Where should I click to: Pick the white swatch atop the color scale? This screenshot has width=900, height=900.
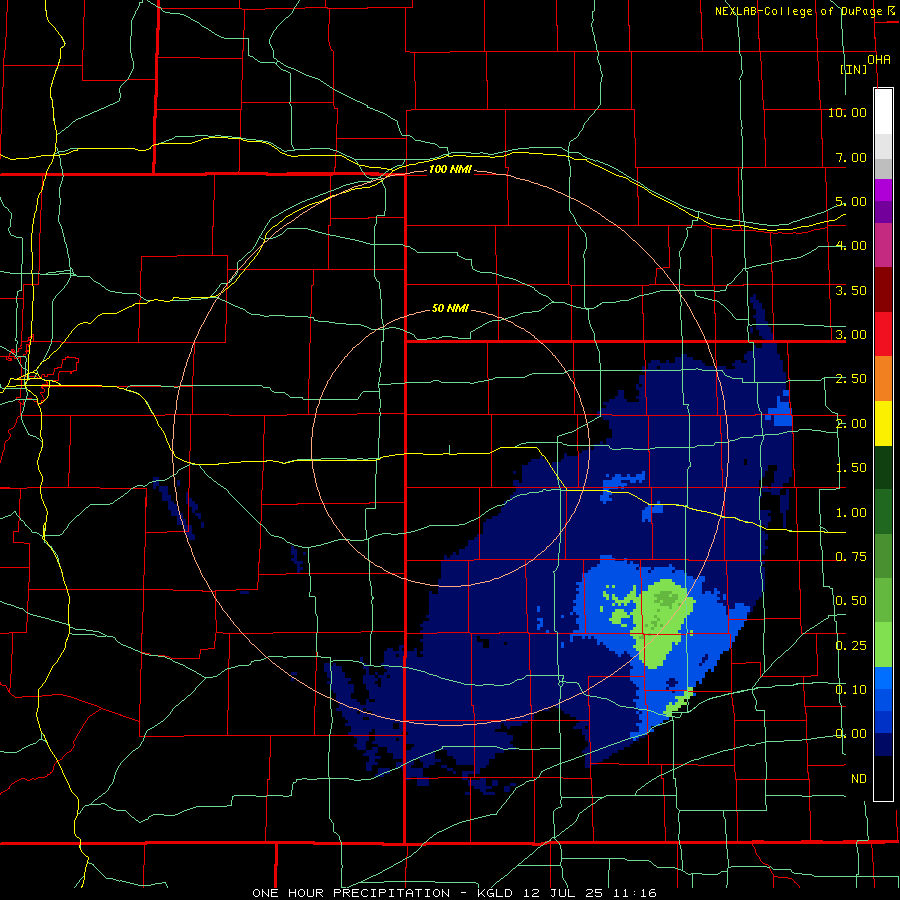tap(883, 112)
